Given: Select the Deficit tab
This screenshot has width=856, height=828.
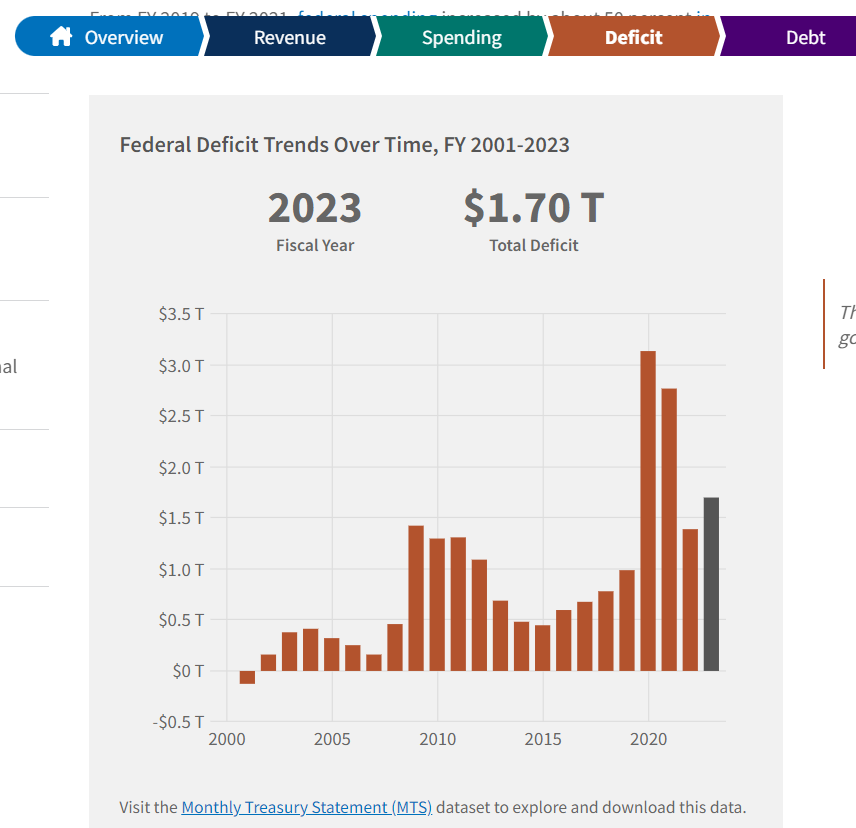Looking at the screenshot, I should (634, 36).
